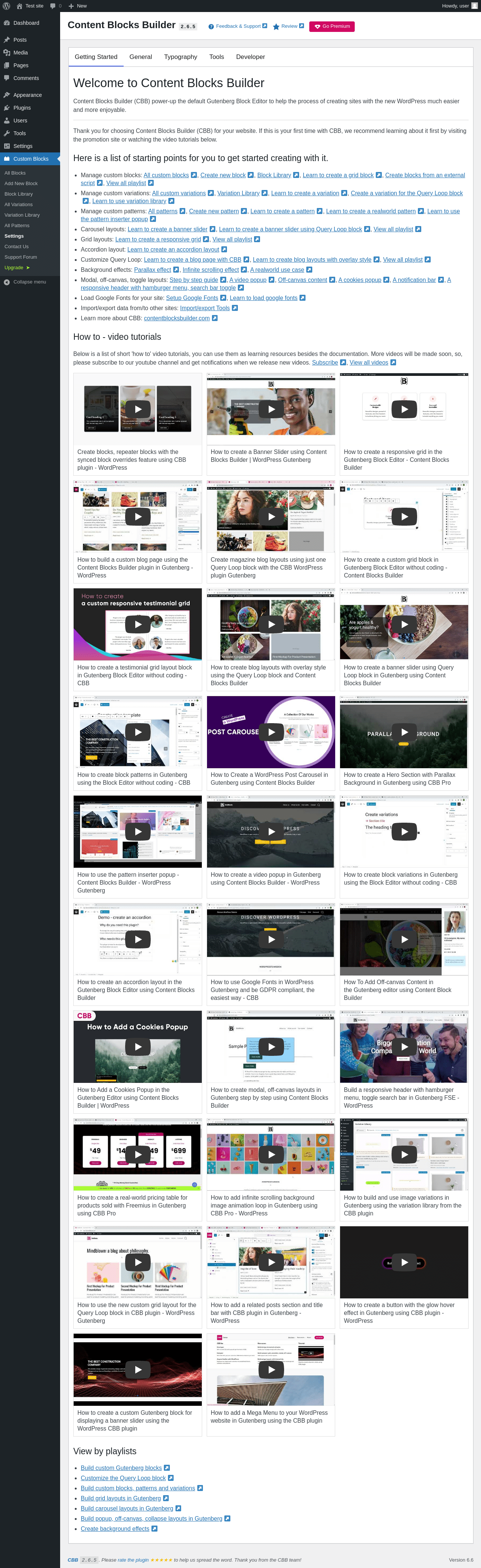Play the accordion layout video

point(138,939)
